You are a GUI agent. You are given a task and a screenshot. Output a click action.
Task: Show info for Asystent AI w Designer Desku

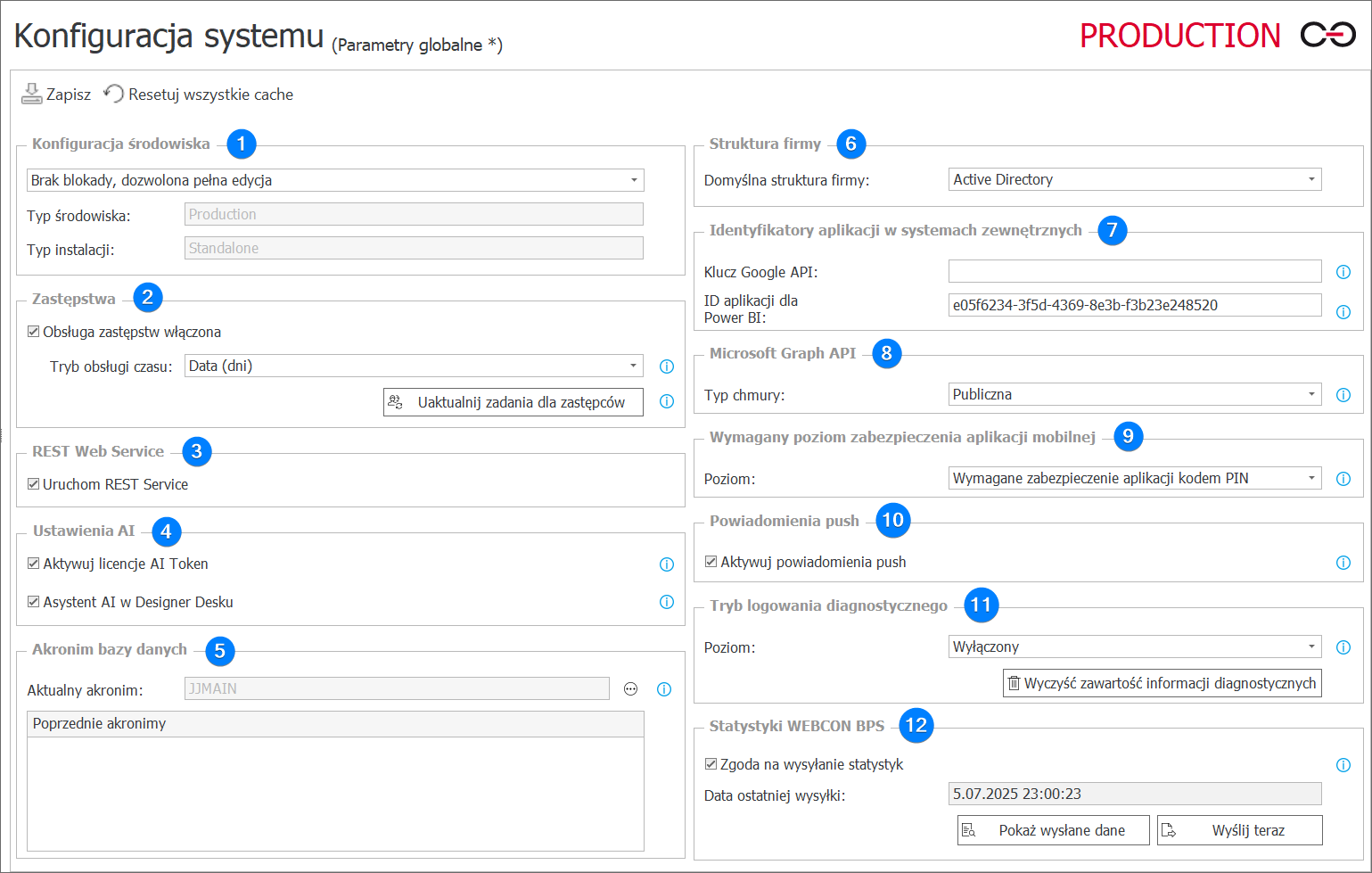coord(666,602)
